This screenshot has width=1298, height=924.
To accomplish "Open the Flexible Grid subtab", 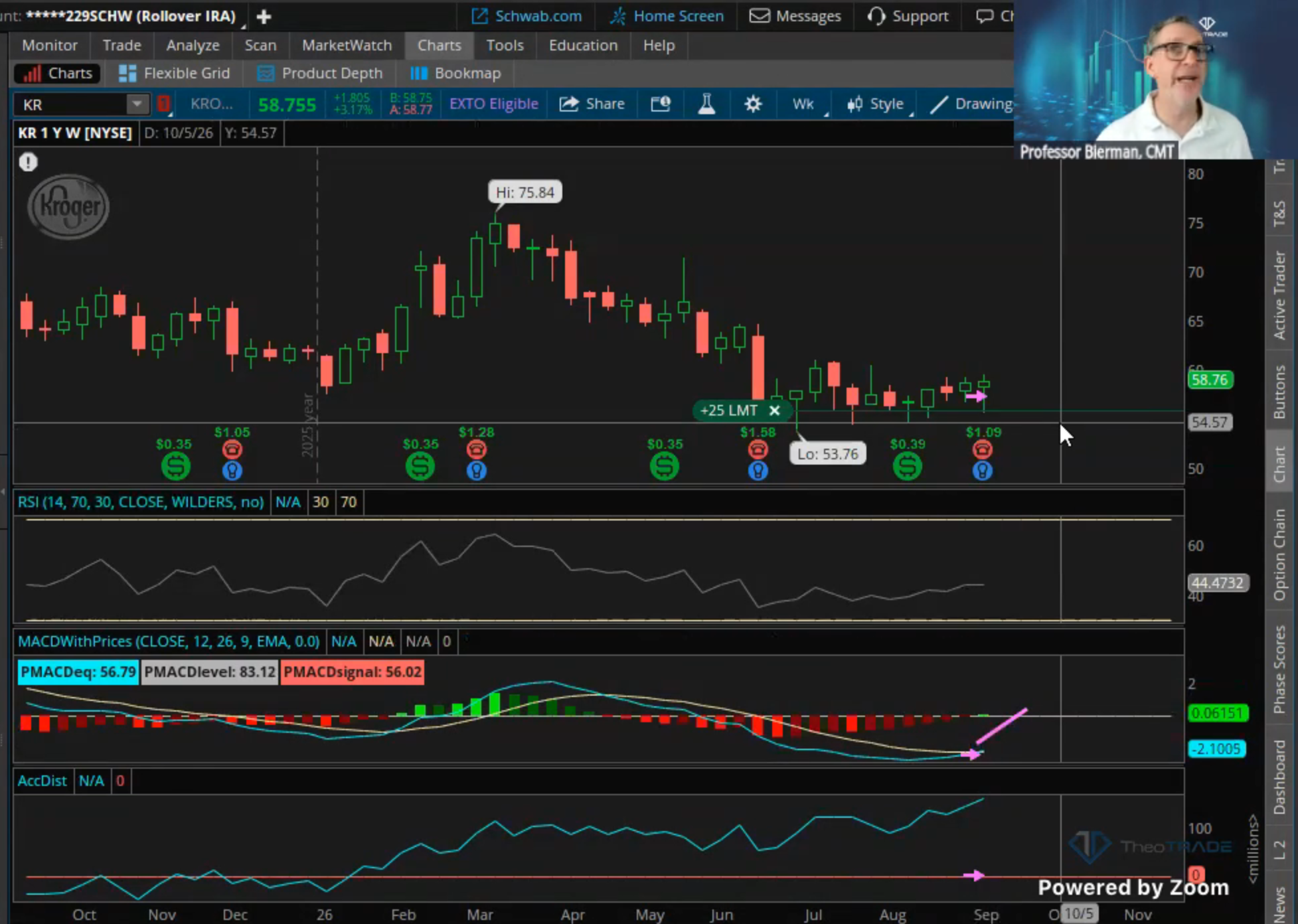I will [174, 74].
